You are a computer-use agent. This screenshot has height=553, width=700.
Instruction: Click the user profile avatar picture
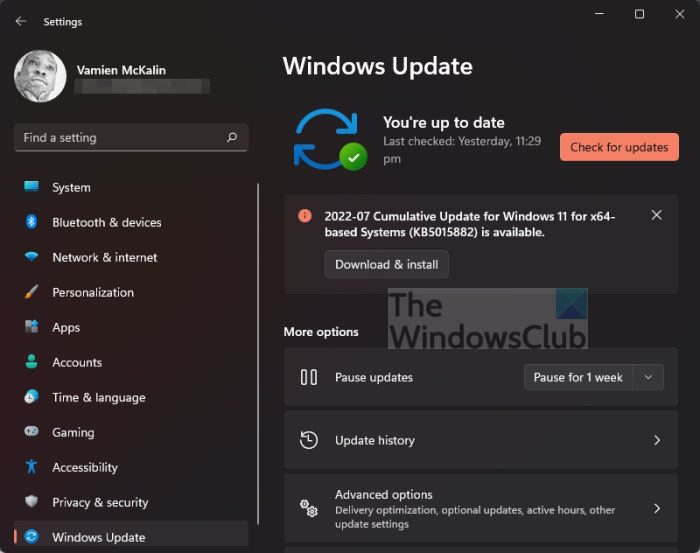click(x=40, y=76)
